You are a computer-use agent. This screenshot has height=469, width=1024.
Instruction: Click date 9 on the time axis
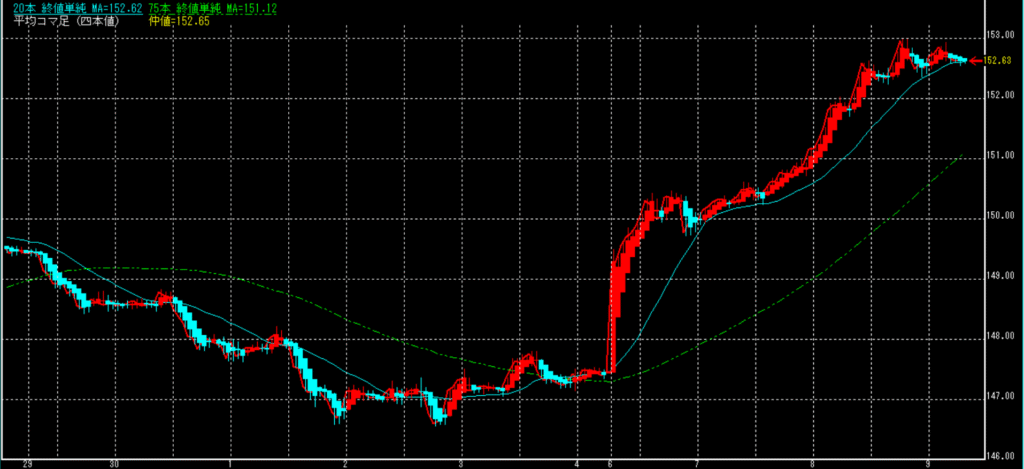tap(930, 464)
